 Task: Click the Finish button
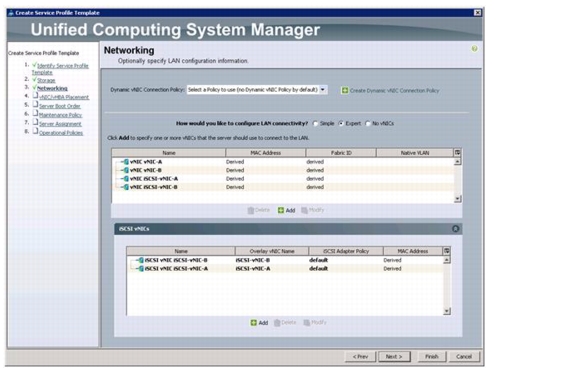click(432, 356)
